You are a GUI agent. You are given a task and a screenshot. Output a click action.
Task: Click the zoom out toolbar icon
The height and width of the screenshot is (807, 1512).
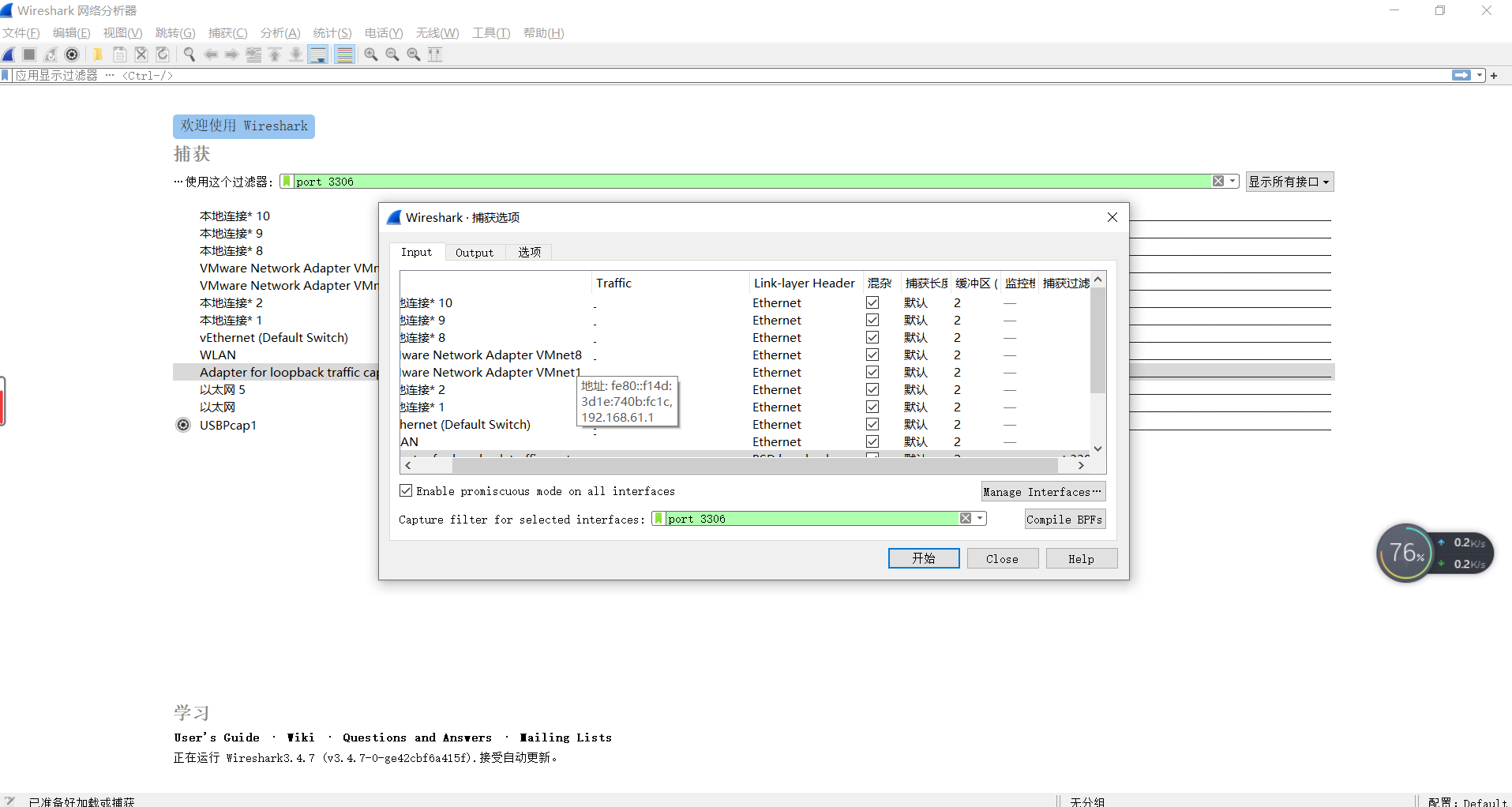pyautogui.click(x=392, y=54)
